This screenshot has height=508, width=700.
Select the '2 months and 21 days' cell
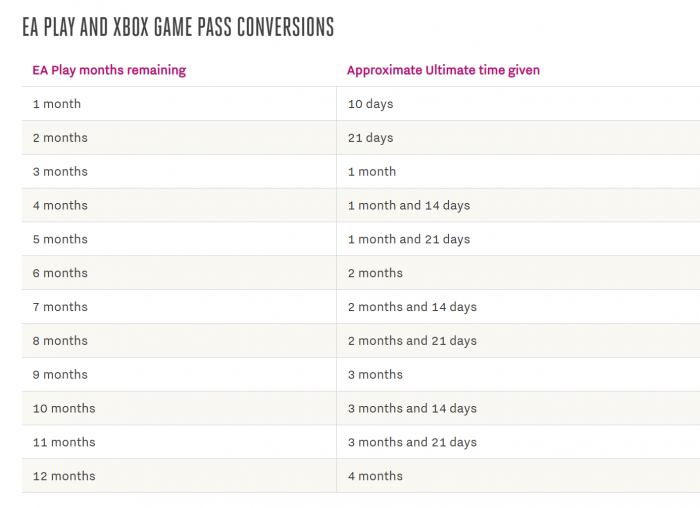[x=412, y=341]
